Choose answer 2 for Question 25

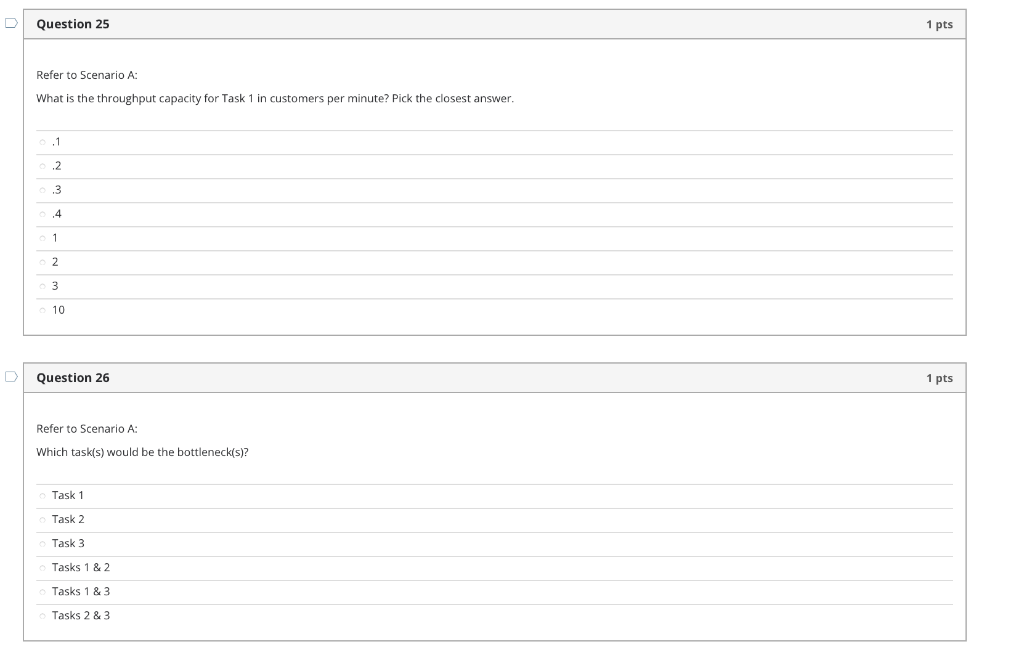(x=42, y=262)
